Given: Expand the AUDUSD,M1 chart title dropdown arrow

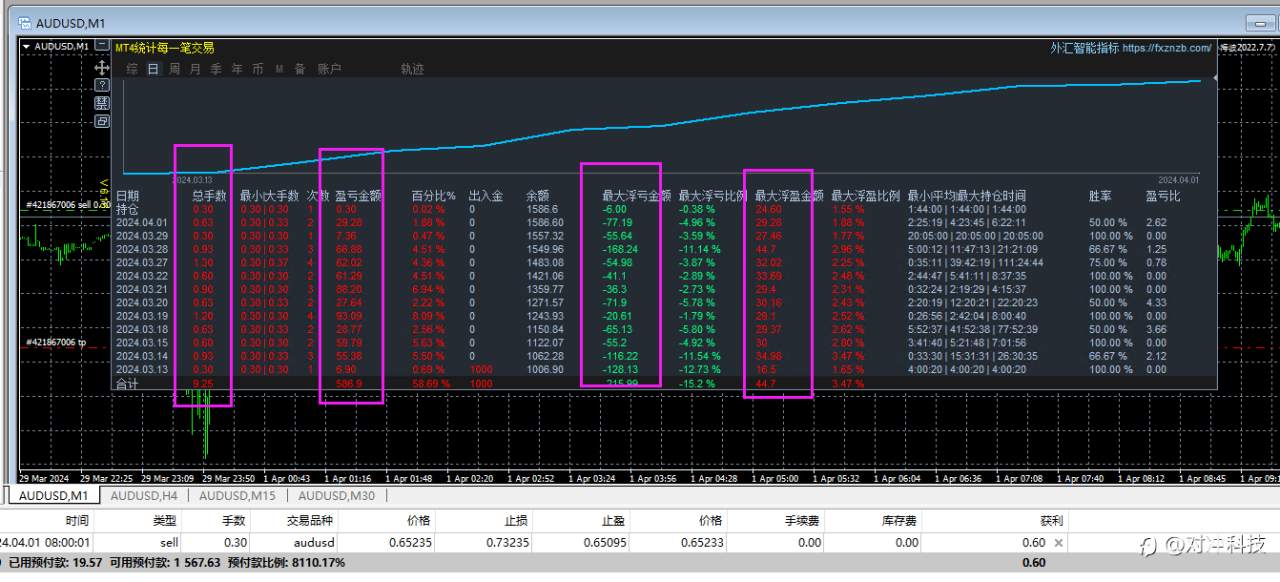Looking at the screenshot, I should point(27,46).
